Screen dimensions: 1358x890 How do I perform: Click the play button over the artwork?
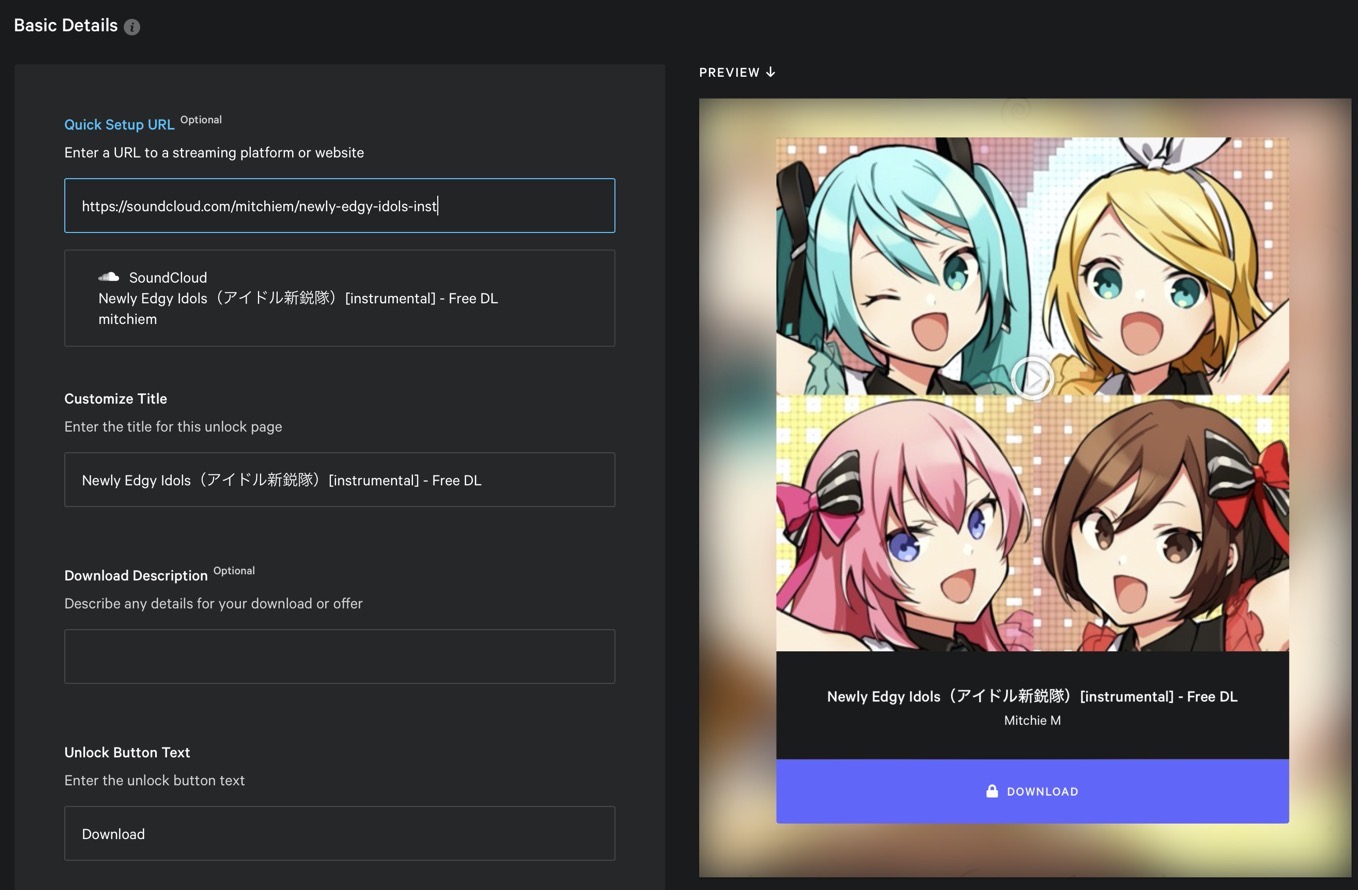(x=1032, y=379)
